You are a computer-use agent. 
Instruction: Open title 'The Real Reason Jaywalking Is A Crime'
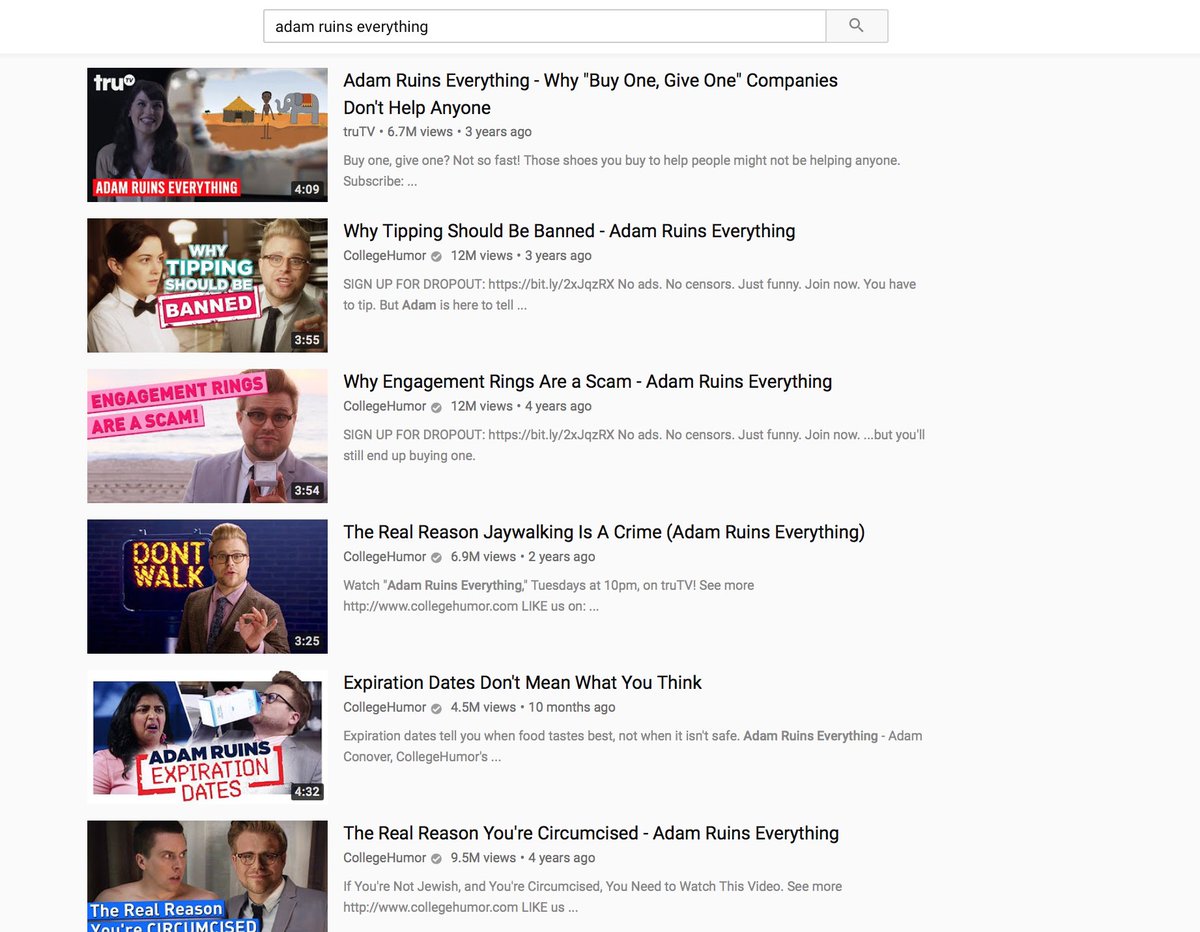[x=604, y=532]
